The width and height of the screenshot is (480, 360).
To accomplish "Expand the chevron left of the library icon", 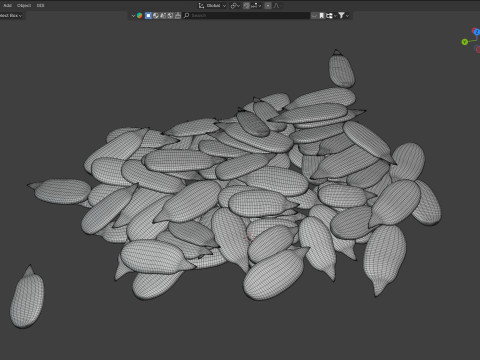I will (x=133, y=16).
